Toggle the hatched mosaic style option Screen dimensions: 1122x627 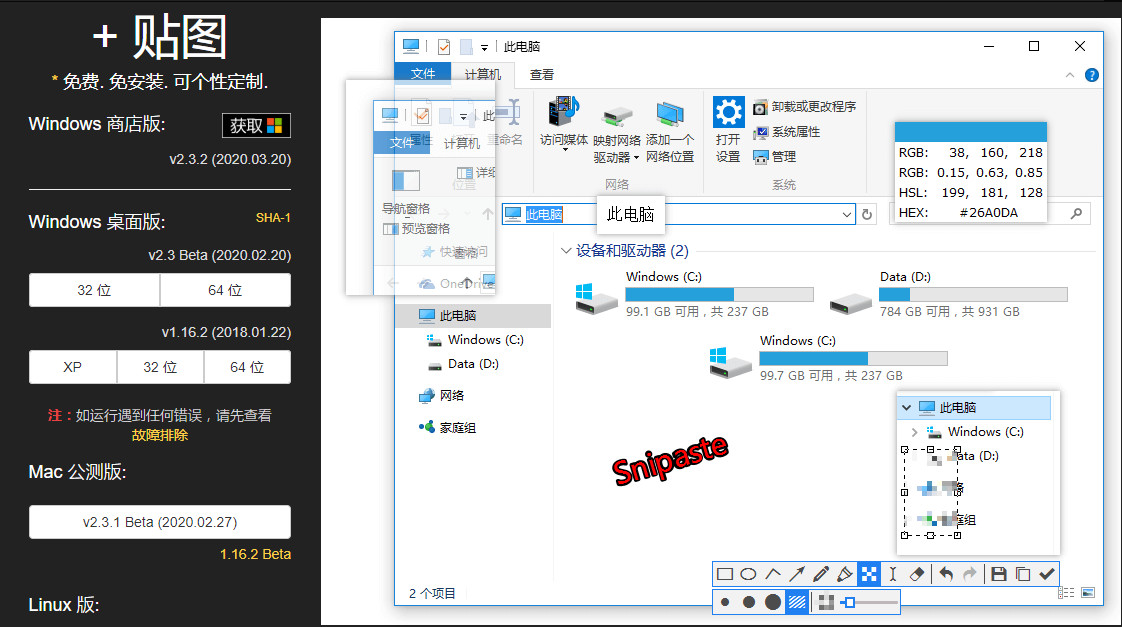797,603
